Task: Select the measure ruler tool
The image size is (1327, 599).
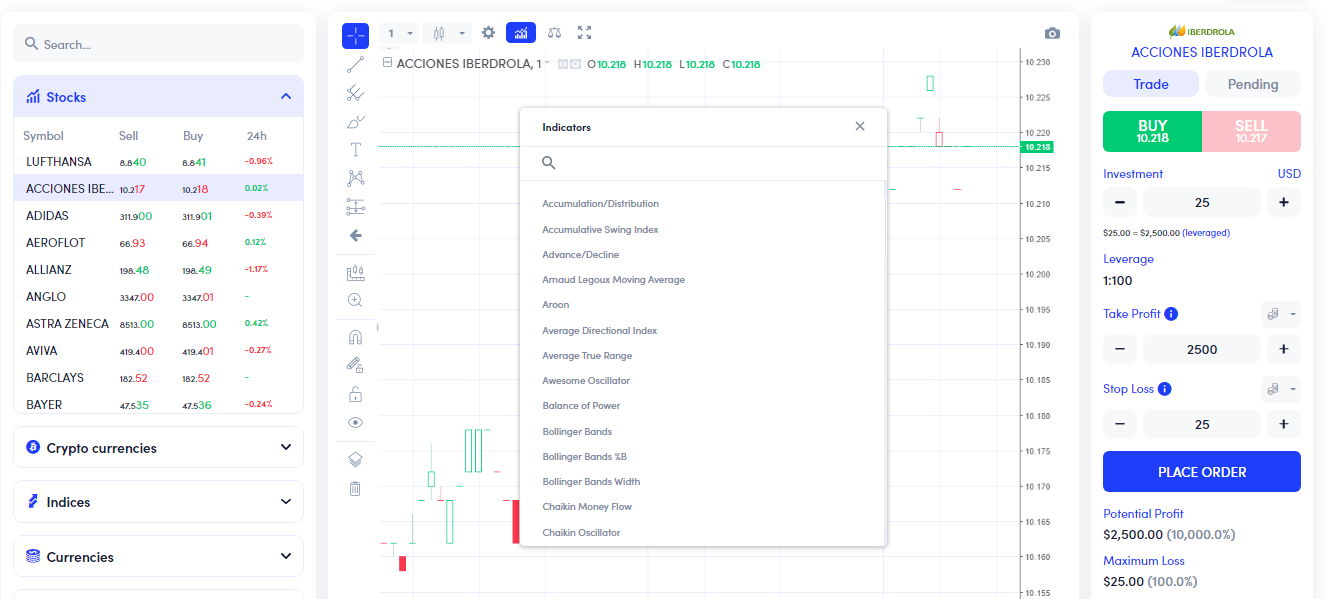Action: (355, 272)
